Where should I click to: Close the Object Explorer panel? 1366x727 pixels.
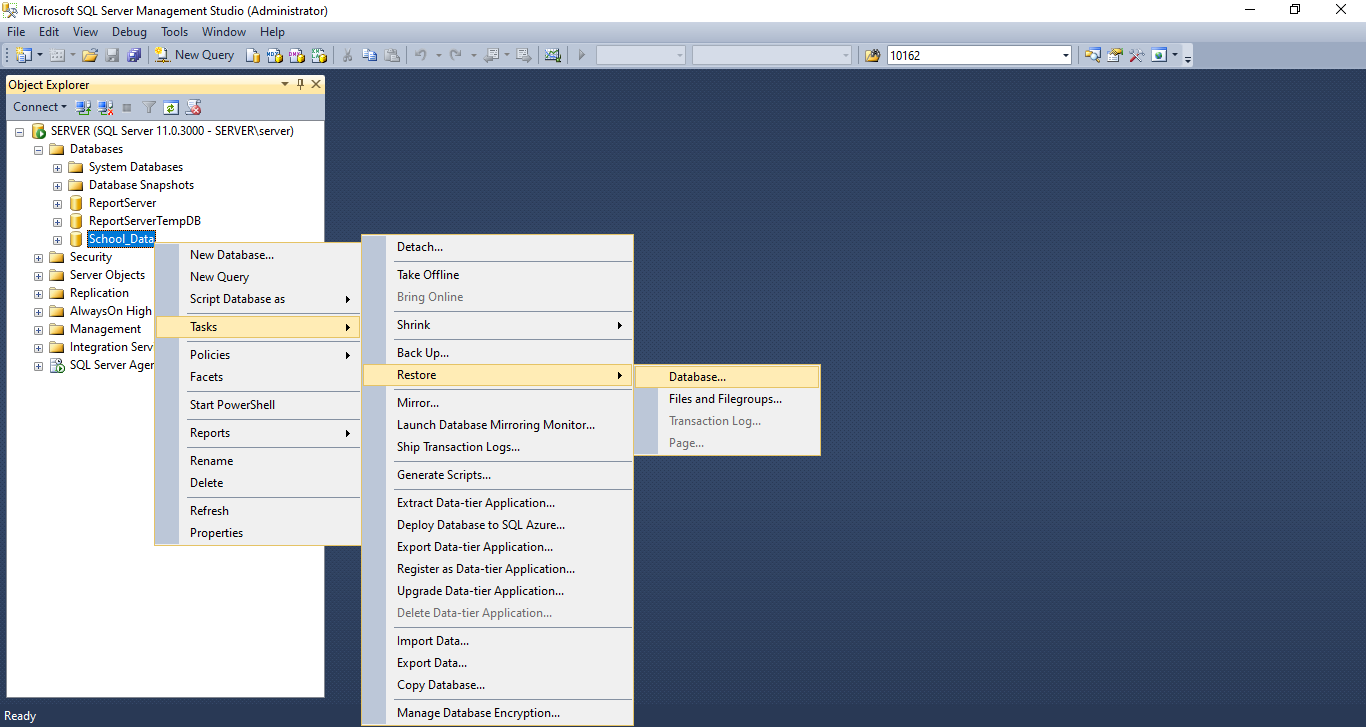click(x=316, y=85)
